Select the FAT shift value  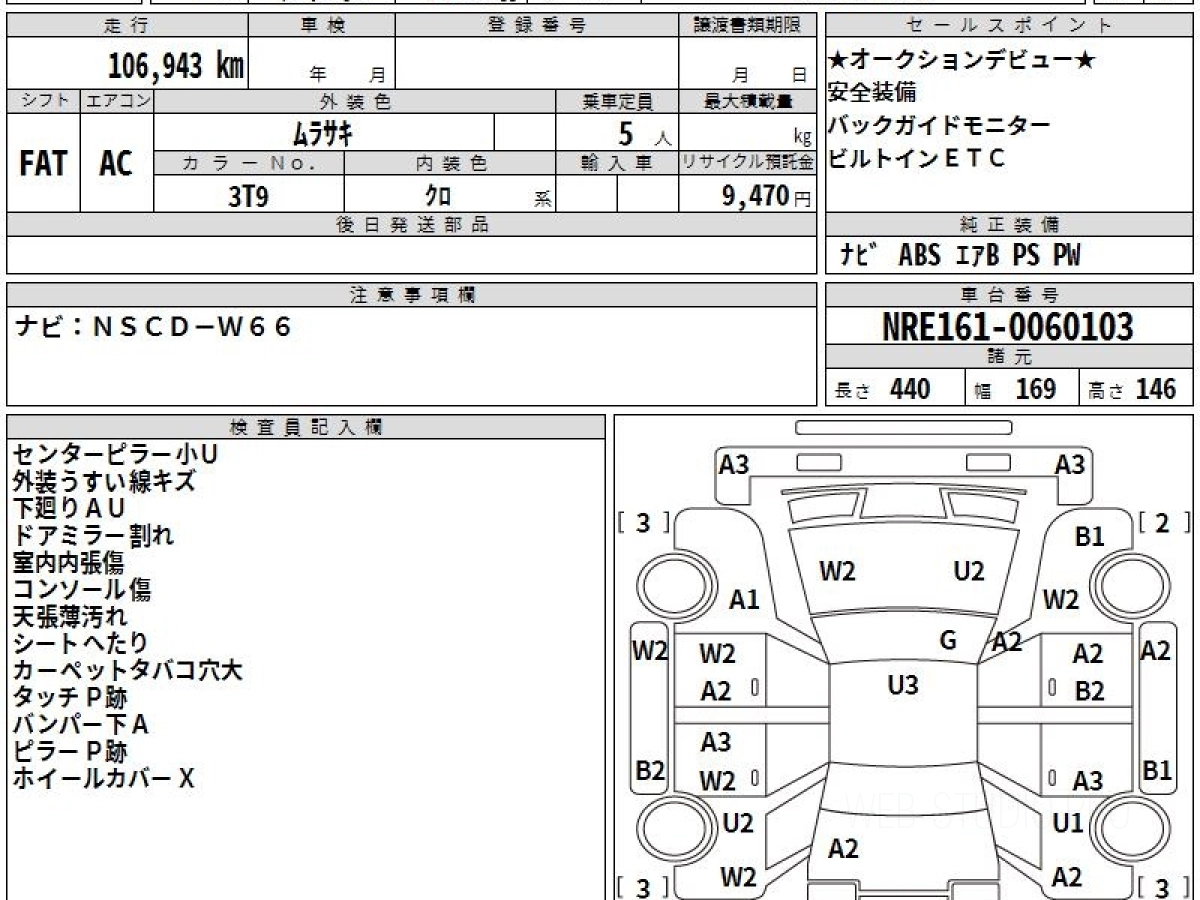pos(43,165)
